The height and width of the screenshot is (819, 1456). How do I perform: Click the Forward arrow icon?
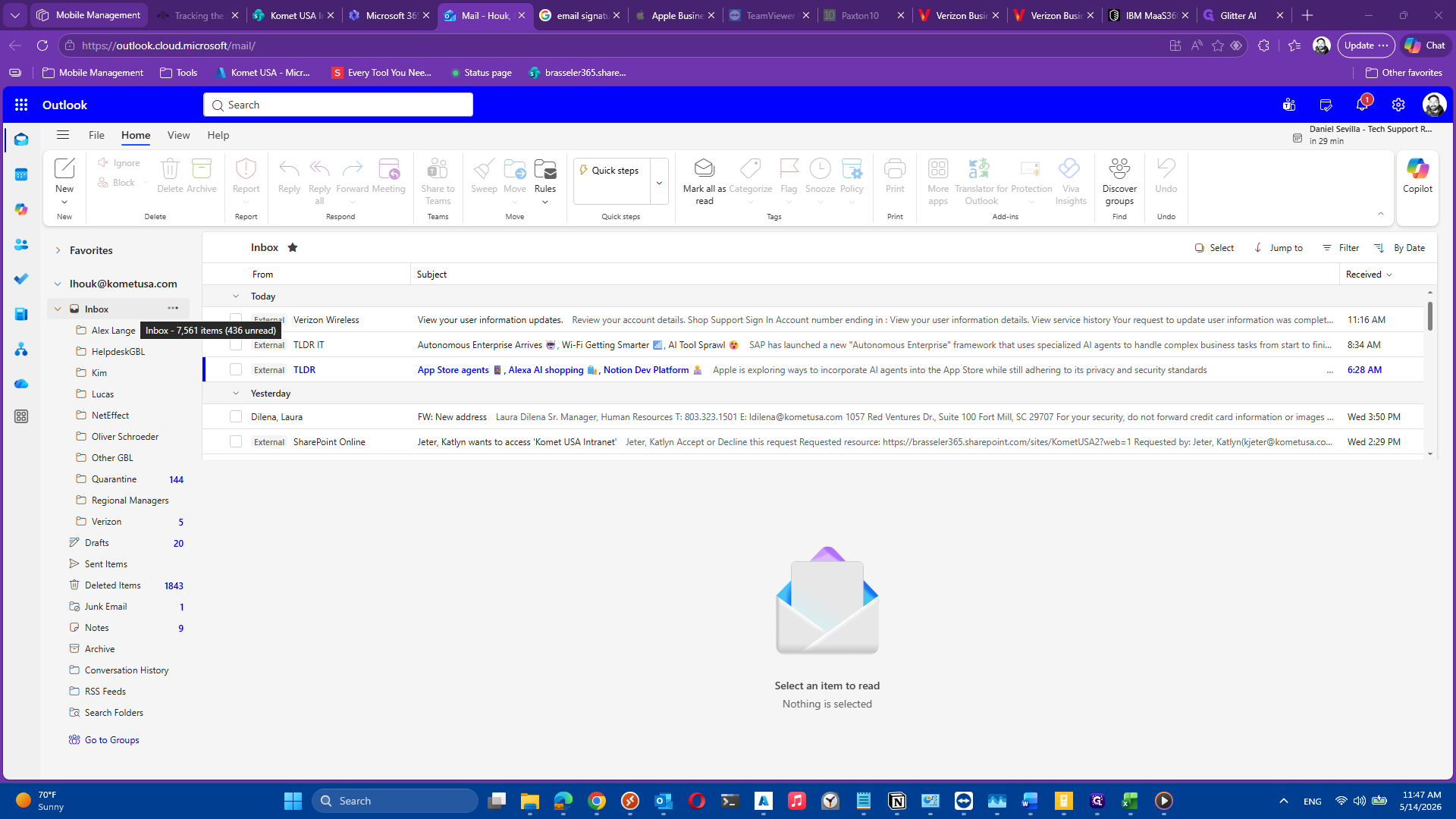(353, 168)
